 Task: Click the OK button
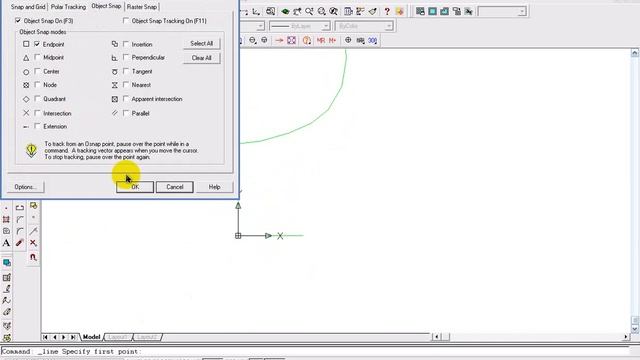135,187
